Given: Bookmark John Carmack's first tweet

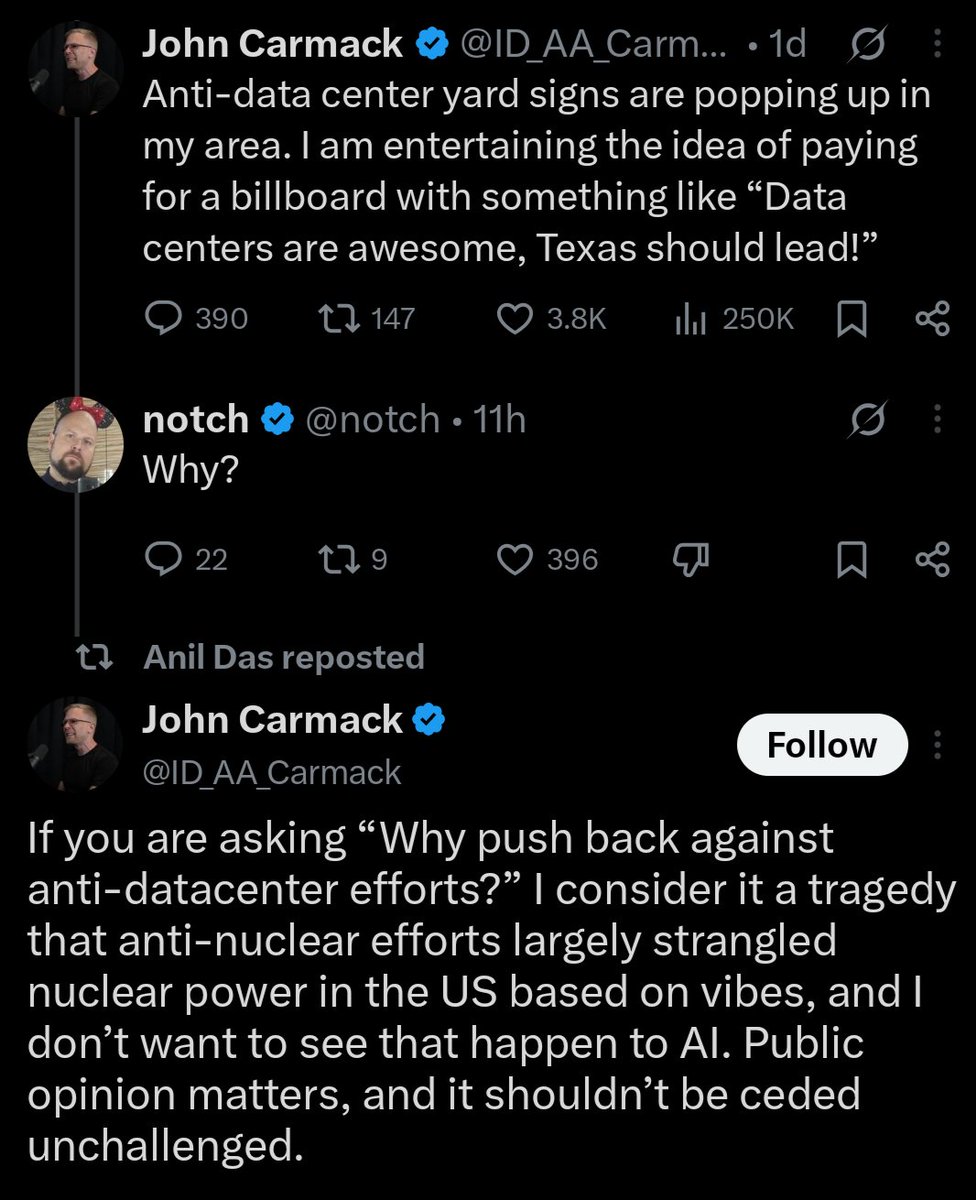Looking at the screenshot, I should pyautogui.click(x=851, y=319).
